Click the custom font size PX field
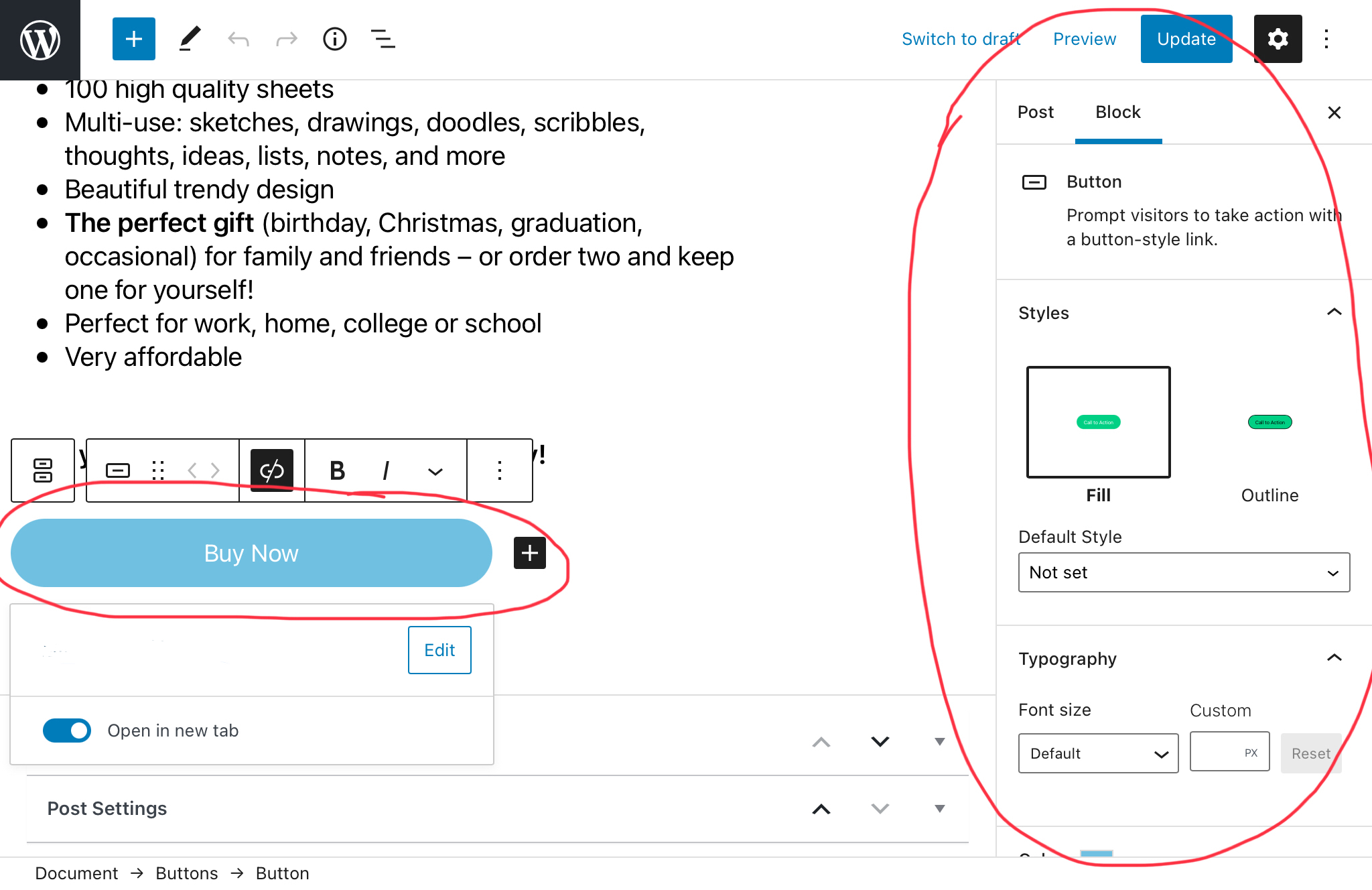1372x890 pixels. pos(1219,752)
